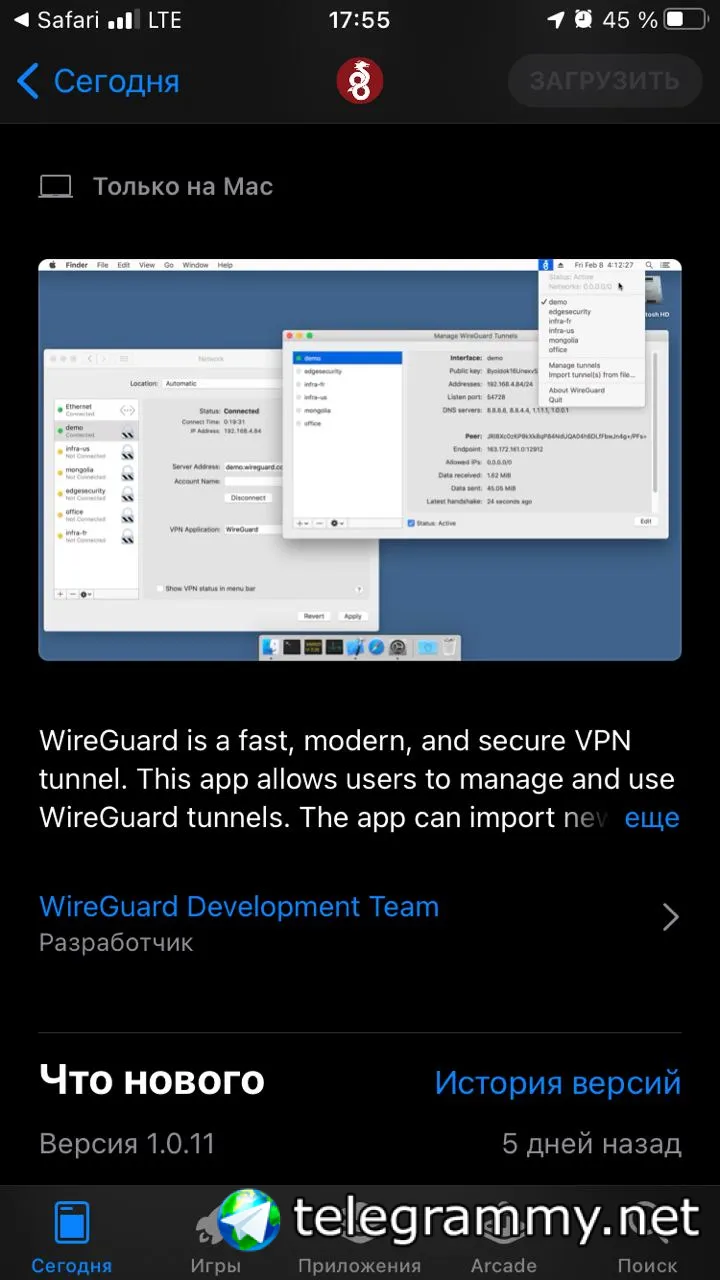
Task: Switch to the Arcade tab
Action: 504,1236
